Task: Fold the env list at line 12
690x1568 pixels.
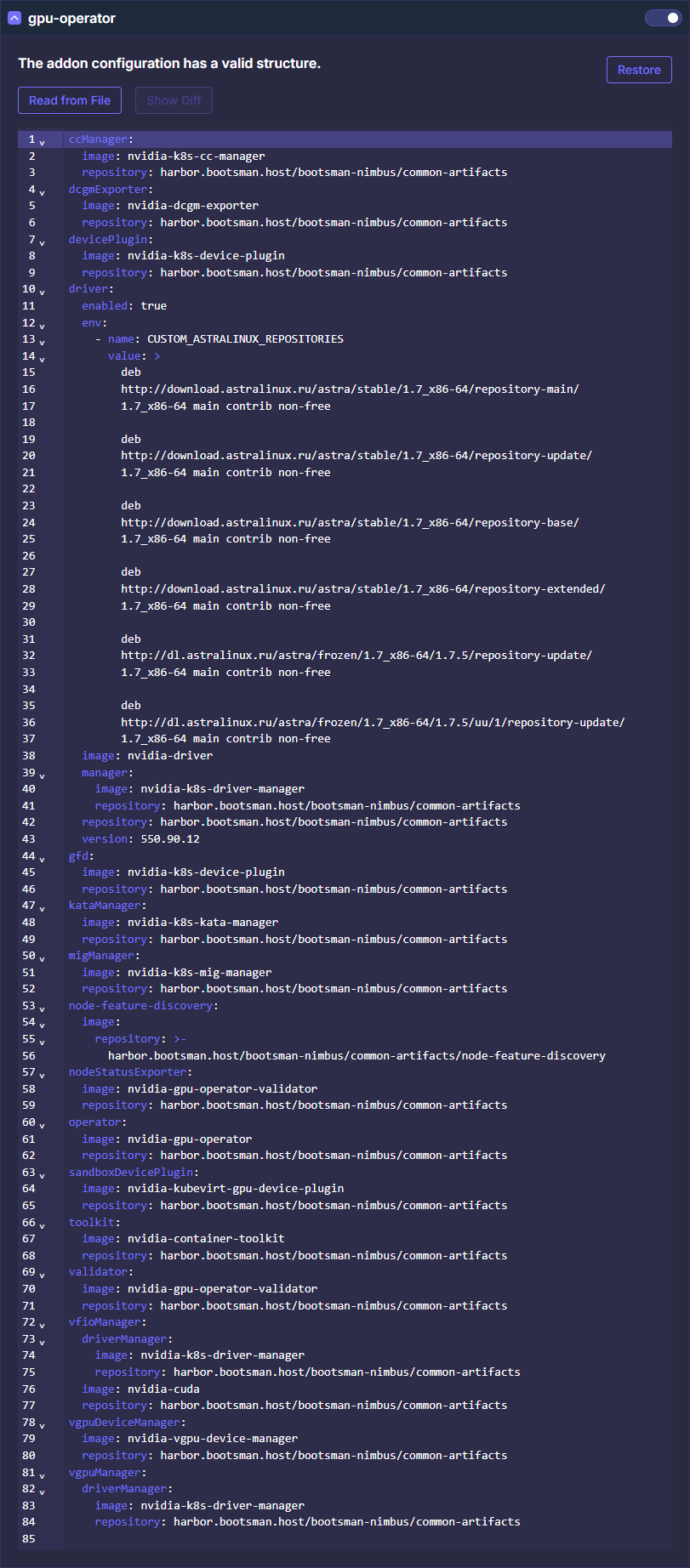Action: click(x=43, y=326)
